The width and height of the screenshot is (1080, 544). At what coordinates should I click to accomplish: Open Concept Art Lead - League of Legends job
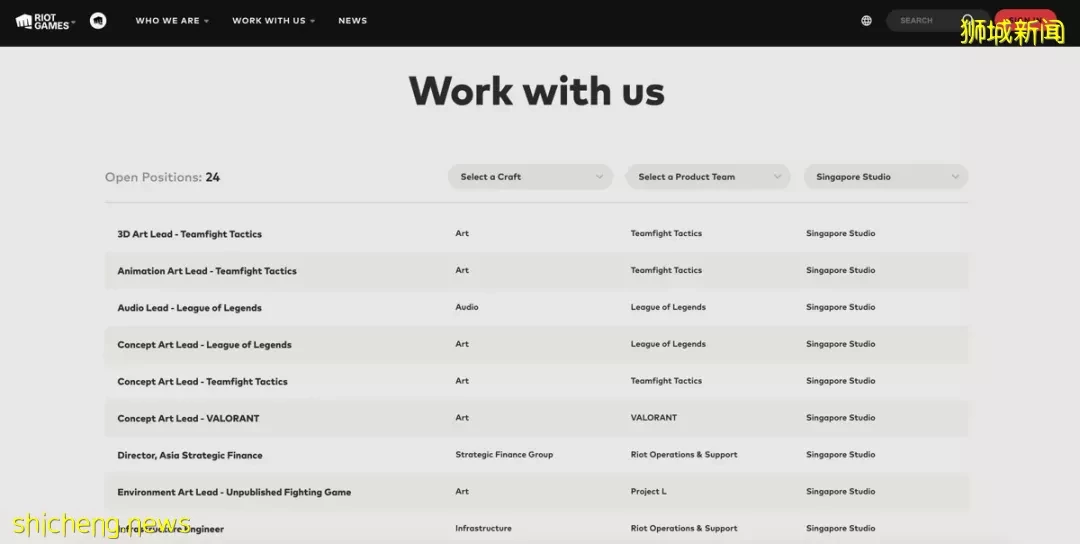pyautogui.click(x=204, y=345)
